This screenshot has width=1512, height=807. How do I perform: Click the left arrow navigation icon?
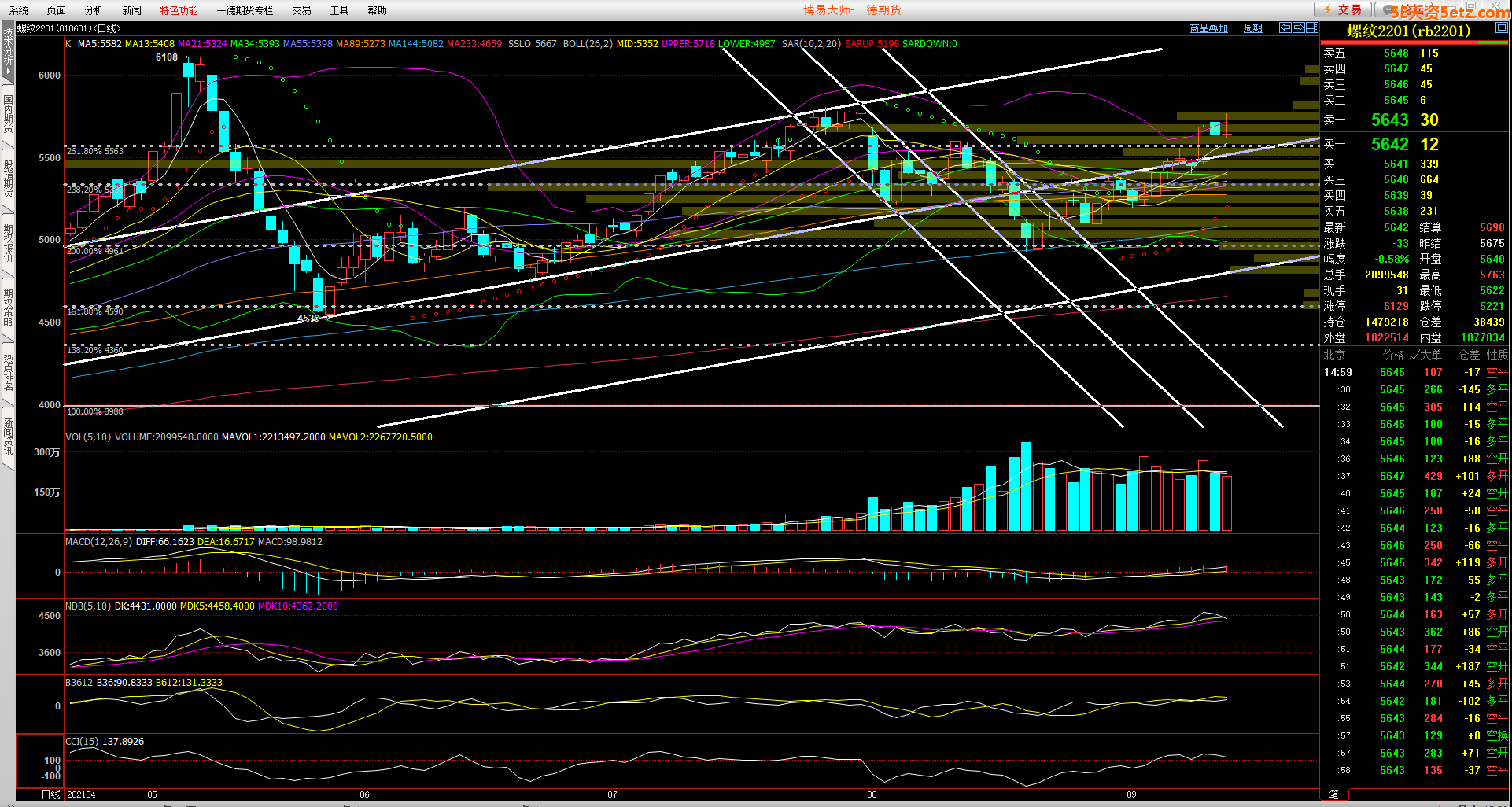[x=1285, y=28]
